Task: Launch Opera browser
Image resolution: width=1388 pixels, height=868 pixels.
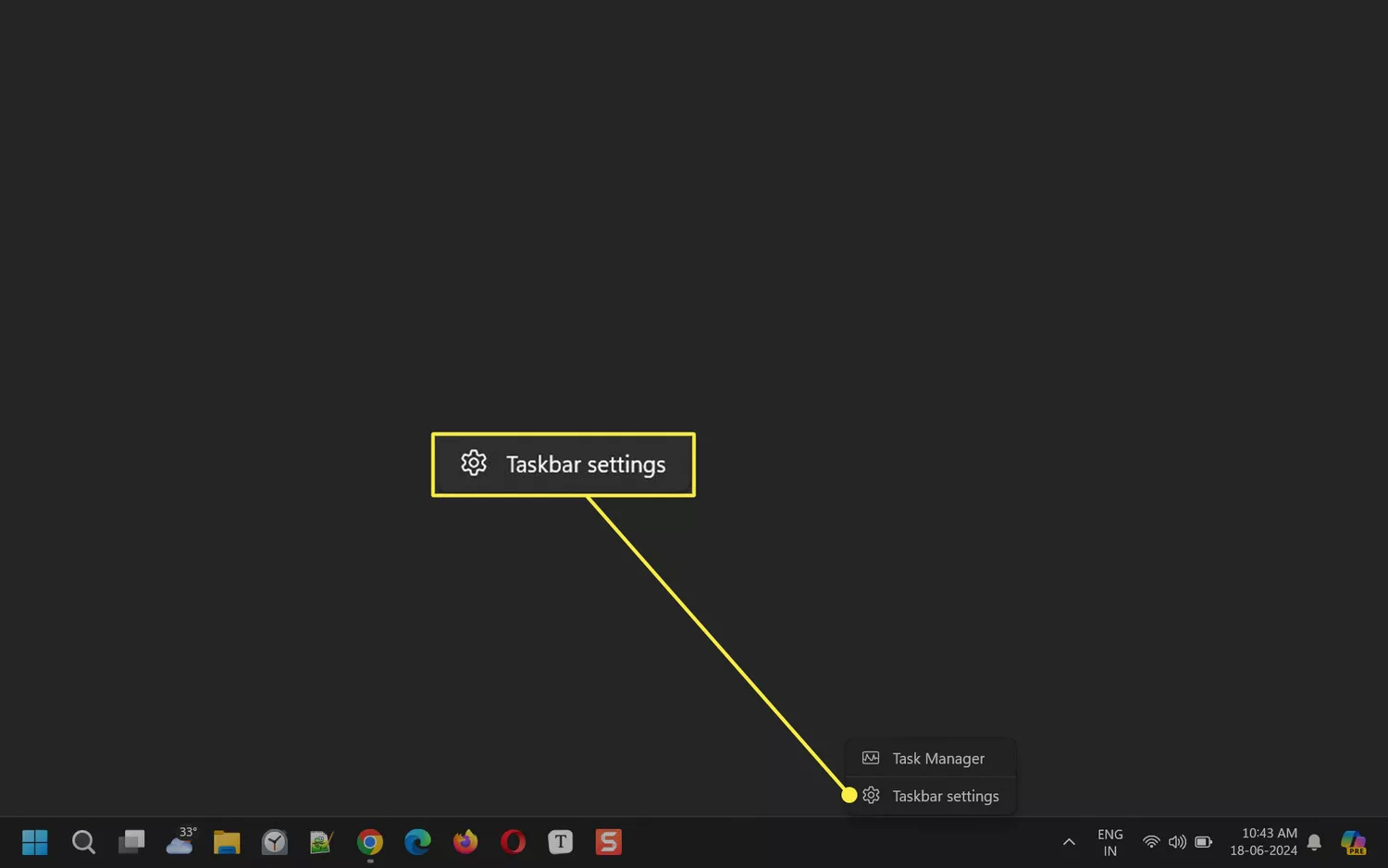Action: coord(513,842)
